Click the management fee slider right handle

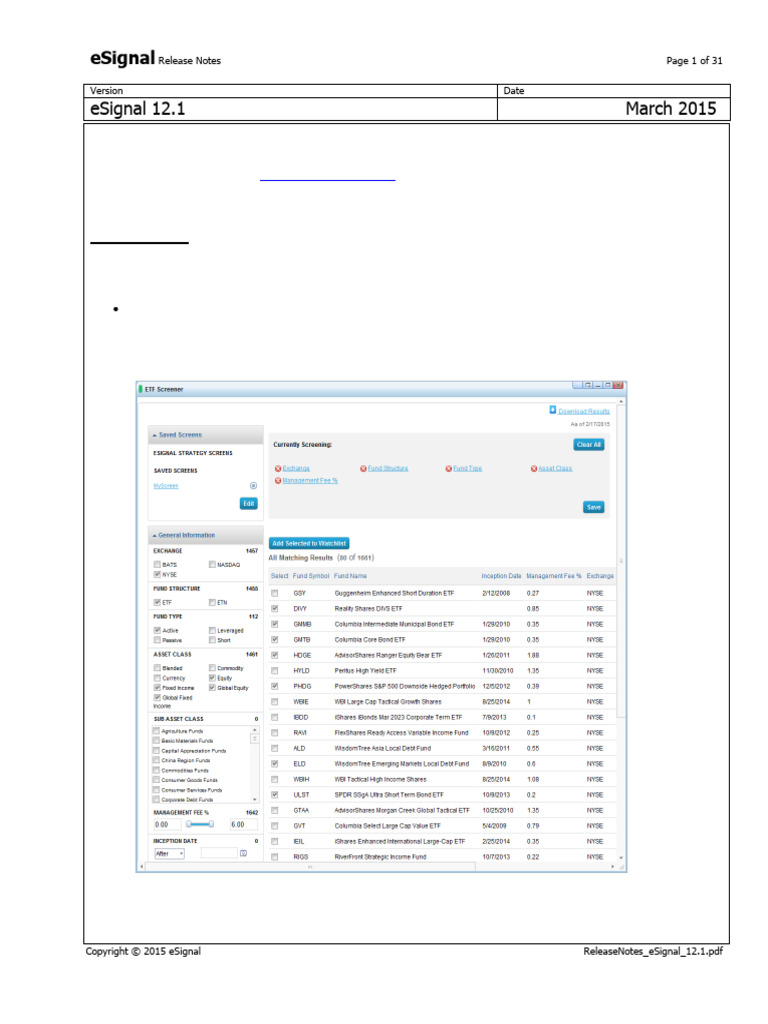click(211, 824)
